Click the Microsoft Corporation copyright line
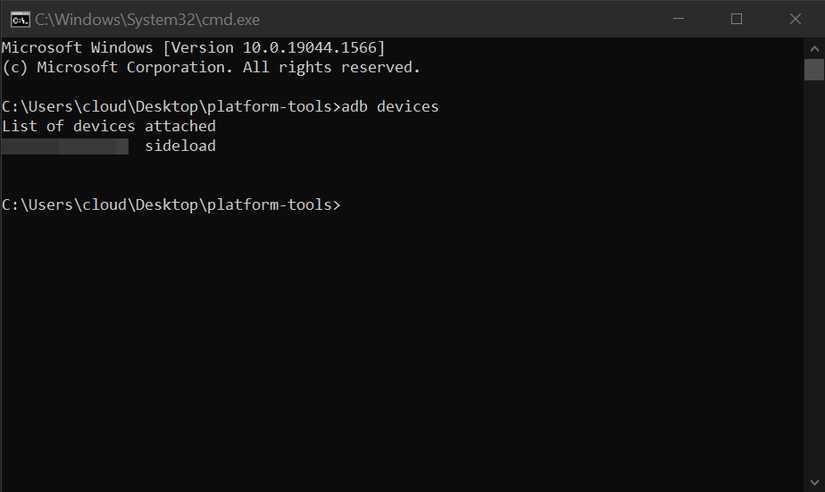 (211, 67)
